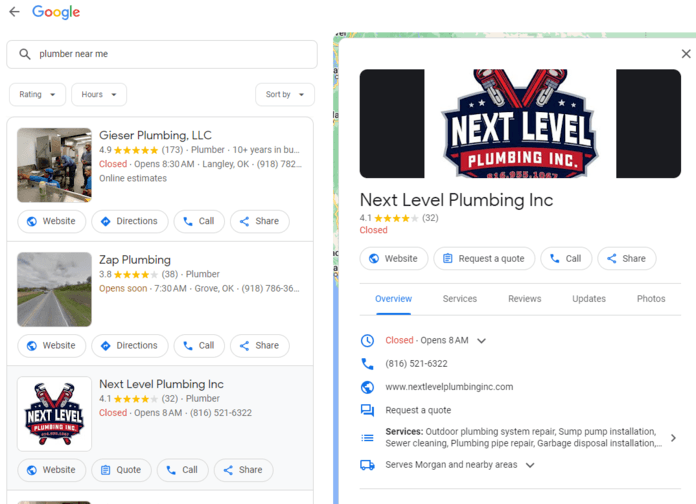Image resolution: width=696 pixels, height=504 pixels.
Task: Switch to the Services tab
Action: 460,299
